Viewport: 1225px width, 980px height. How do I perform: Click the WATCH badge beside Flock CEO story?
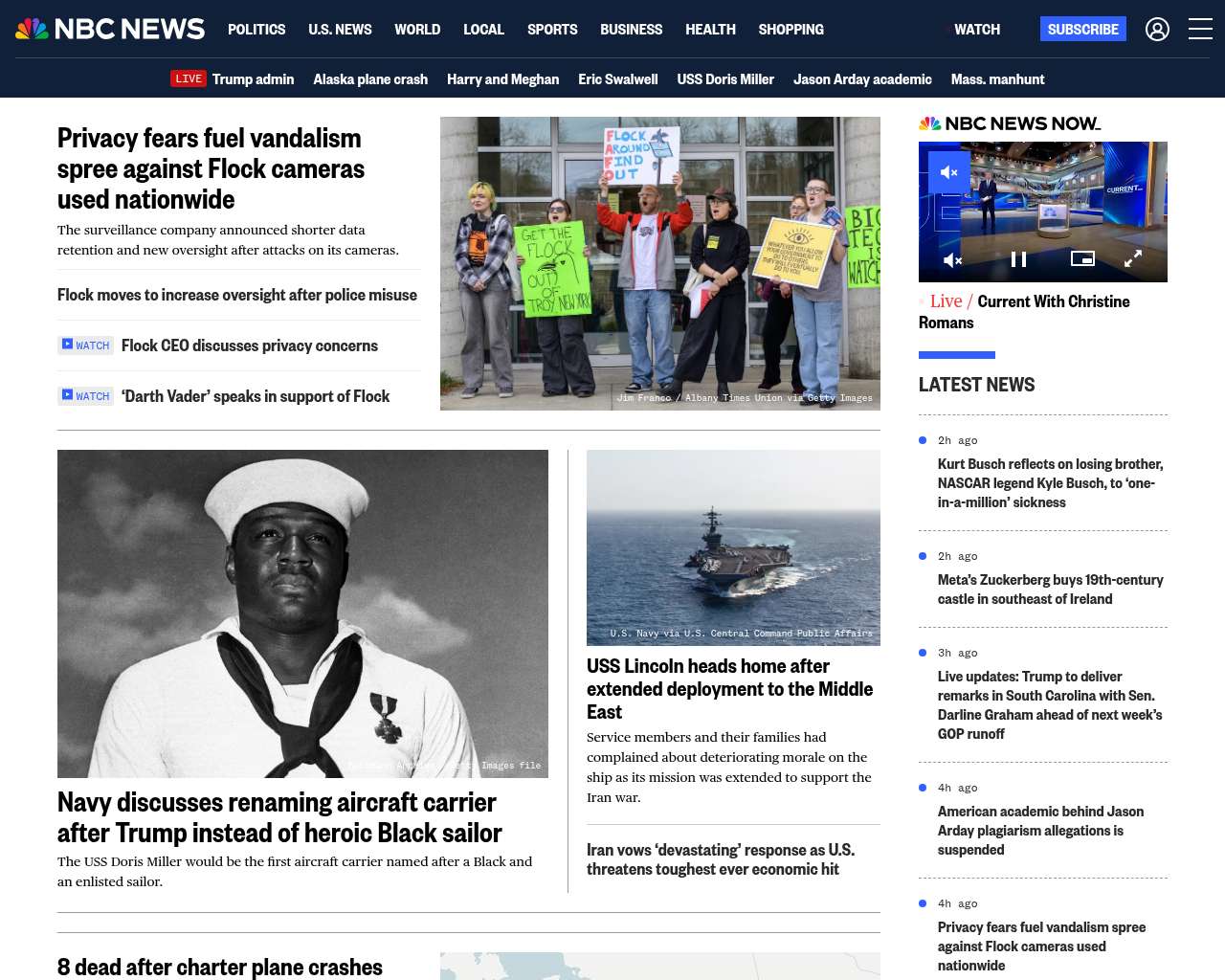tap(86, 345)
